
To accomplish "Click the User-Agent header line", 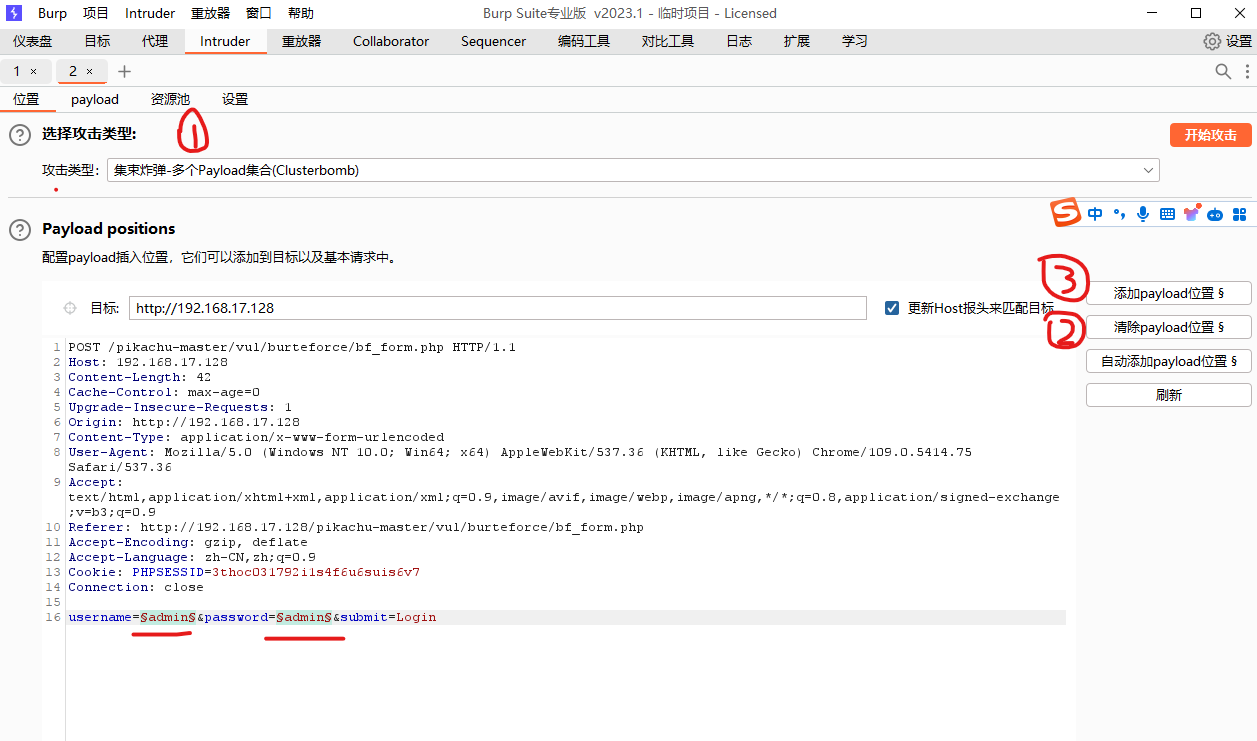I will [520, 459].
